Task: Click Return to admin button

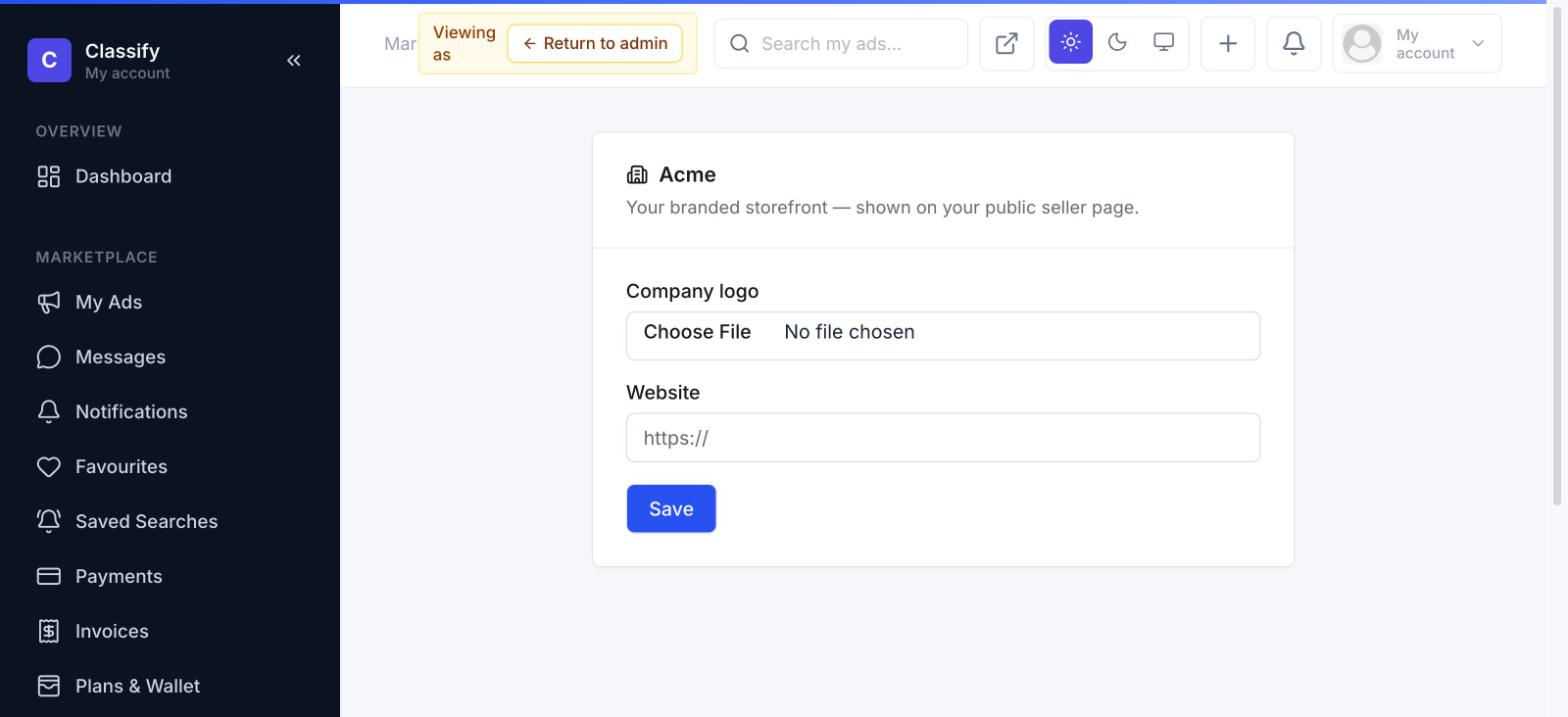Action: [595, 43]
